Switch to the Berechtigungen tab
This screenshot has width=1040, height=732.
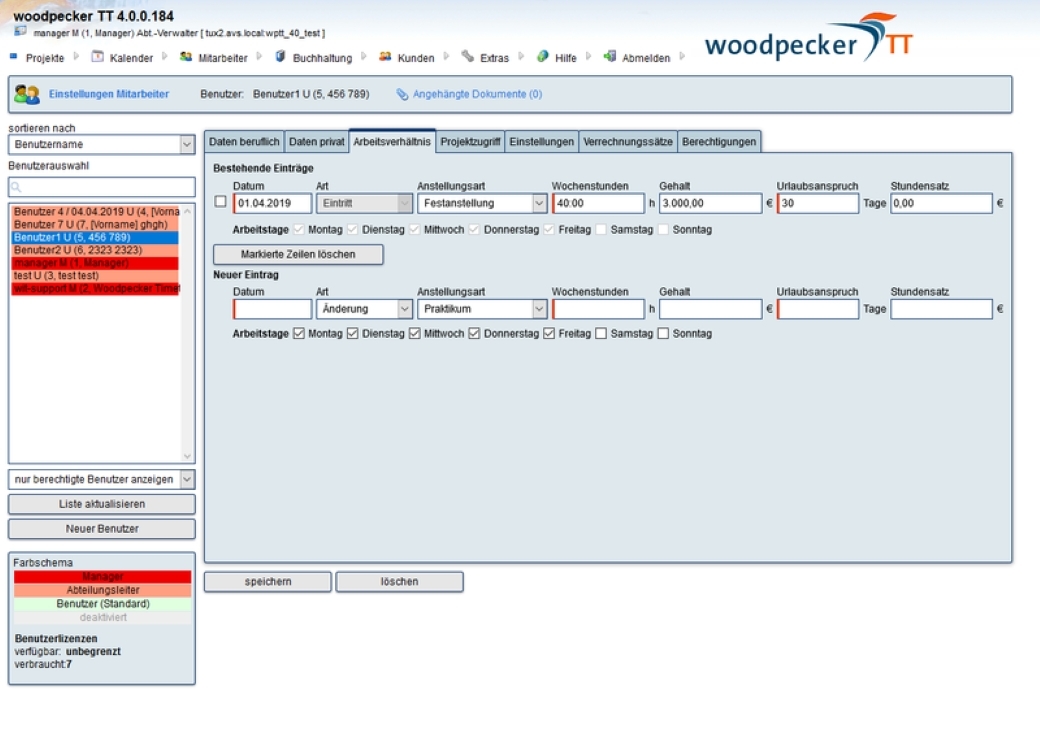tap(719, 142)
